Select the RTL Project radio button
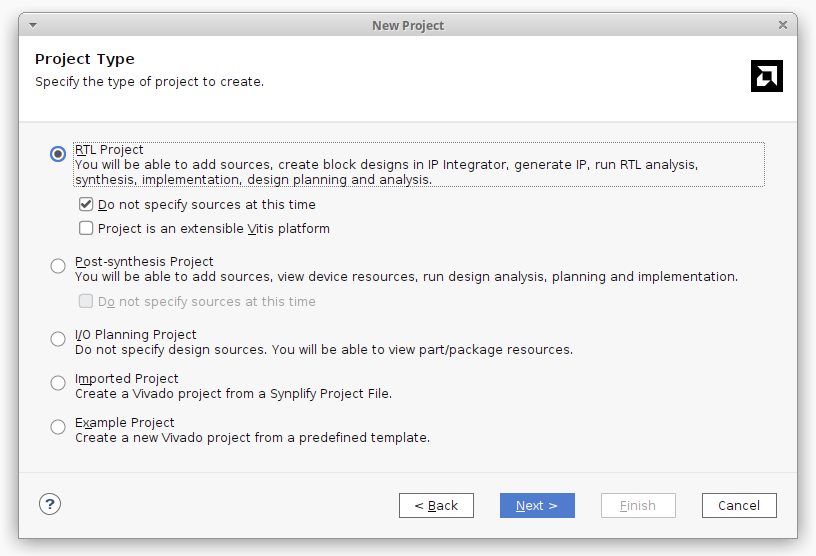This screenshot has width=816, height=556. [x=58, y=154]
